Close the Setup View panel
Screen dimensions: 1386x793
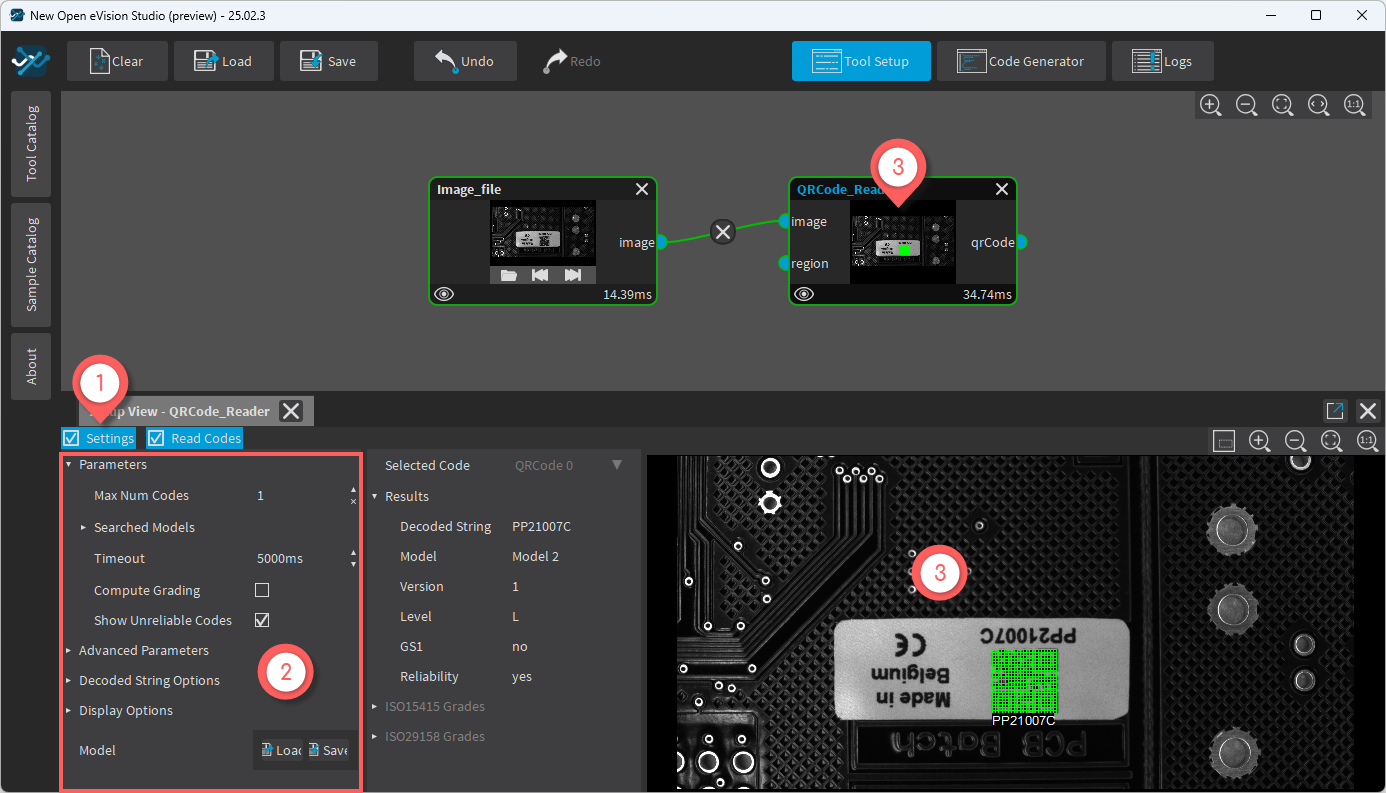[1368, 410]
